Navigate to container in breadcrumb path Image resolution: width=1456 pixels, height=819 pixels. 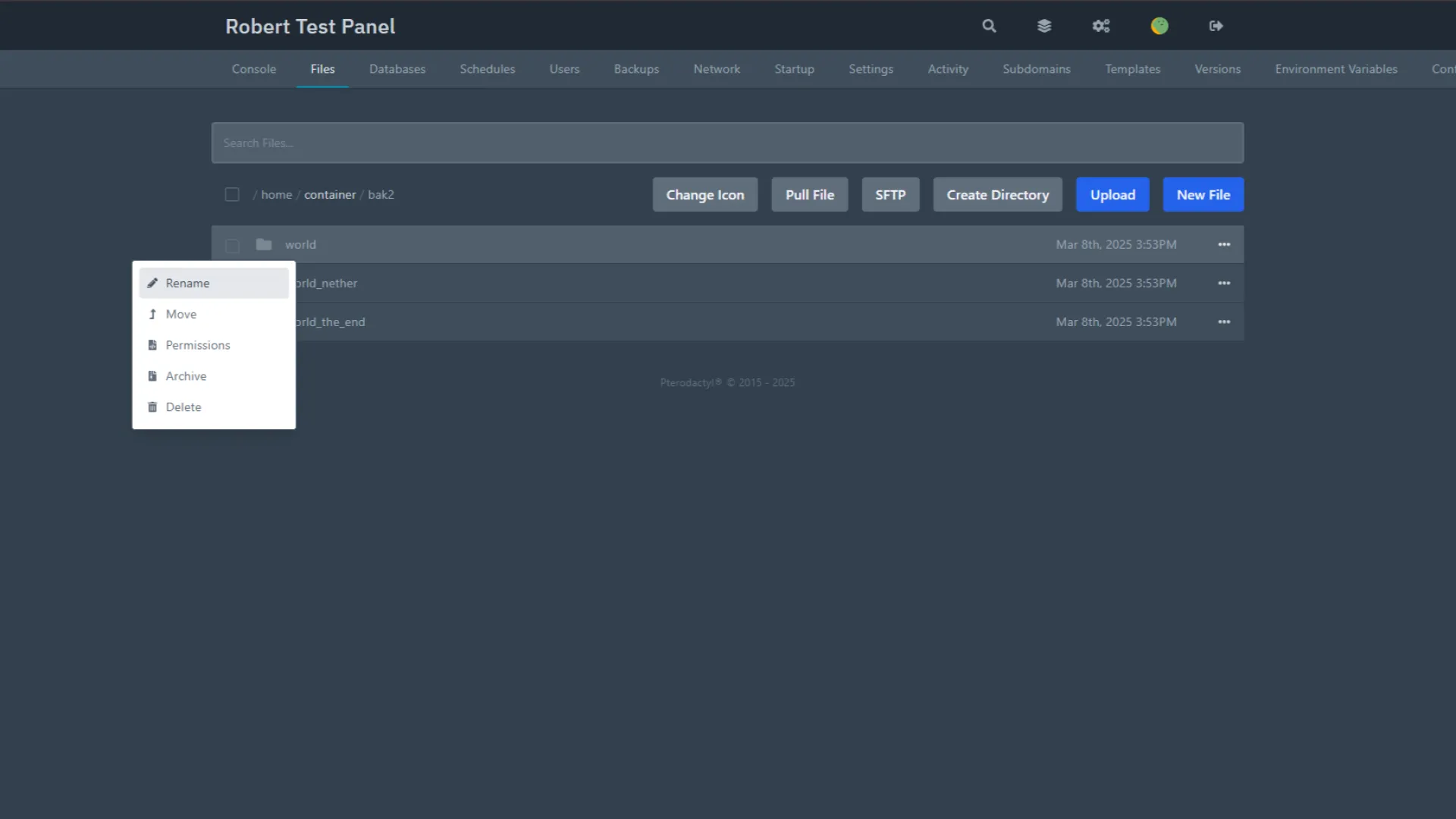click(330, 195)
